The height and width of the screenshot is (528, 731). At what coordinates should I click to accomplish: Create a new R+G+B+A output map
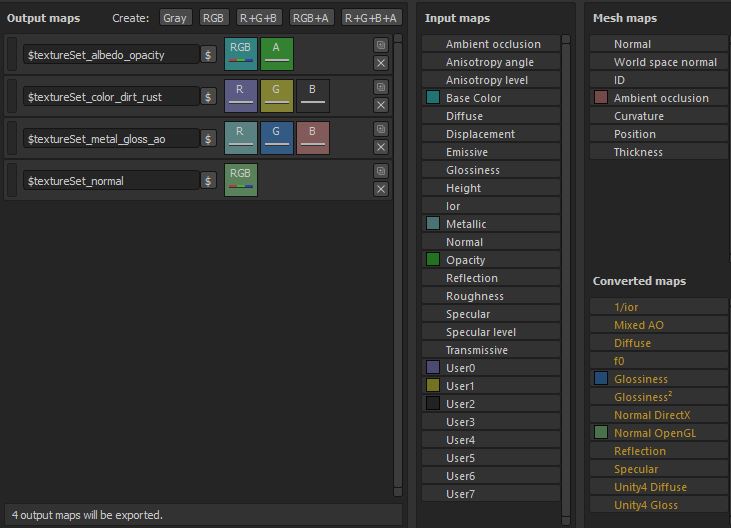372,18
